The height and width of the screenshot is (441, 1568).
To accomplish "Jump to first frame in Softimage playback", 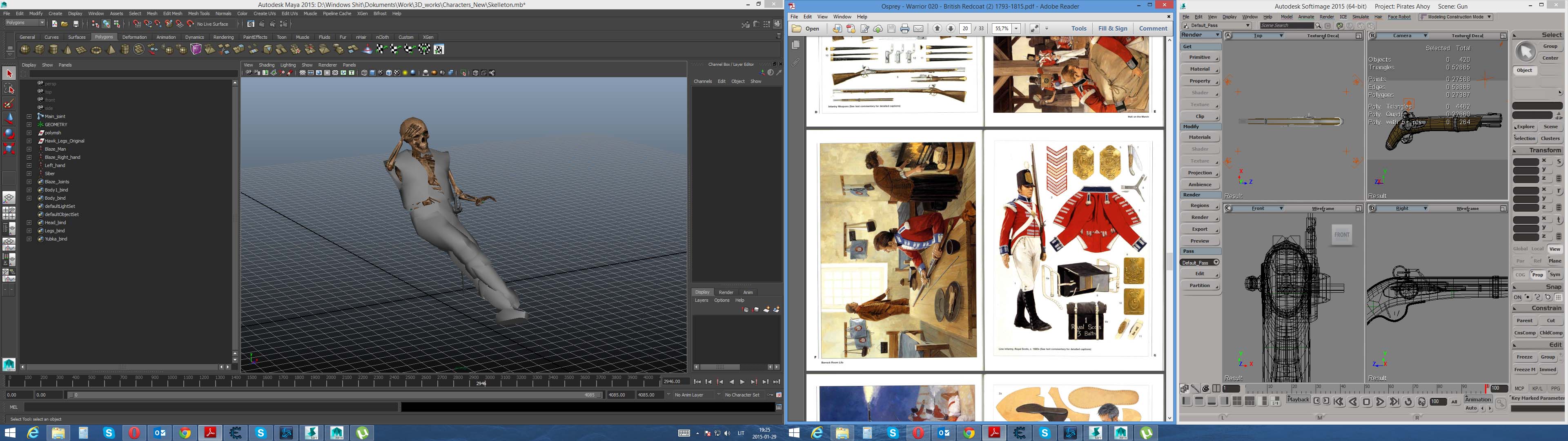I will coord(1339,402).
